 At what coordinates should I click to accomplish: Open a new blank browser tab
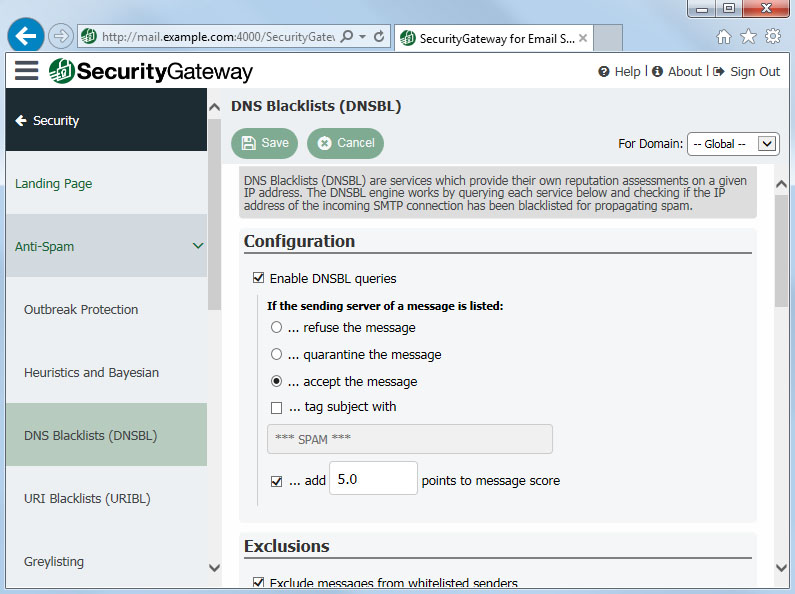(608, 38)
